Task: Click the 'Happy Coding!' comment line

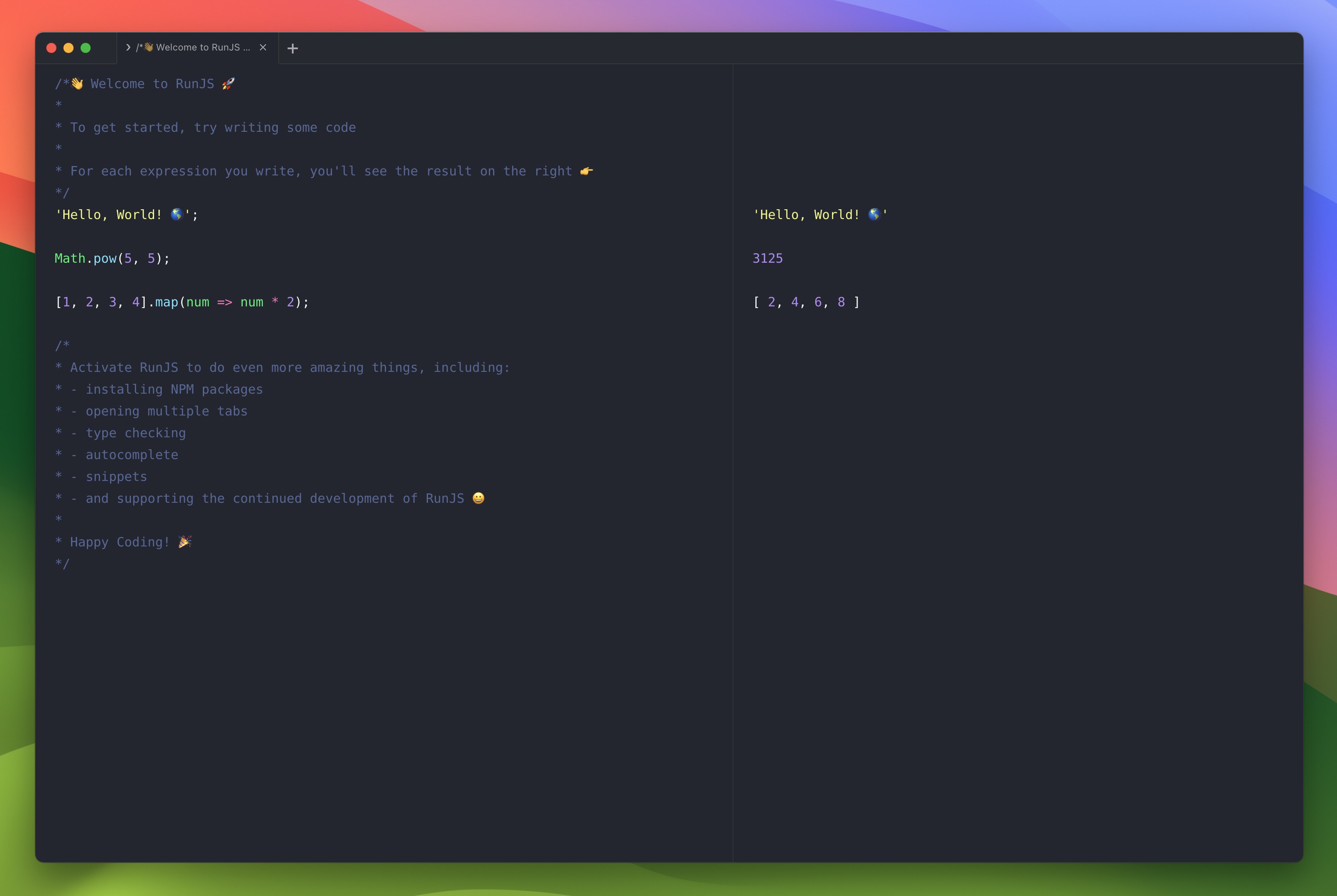Action: point(123,542)
